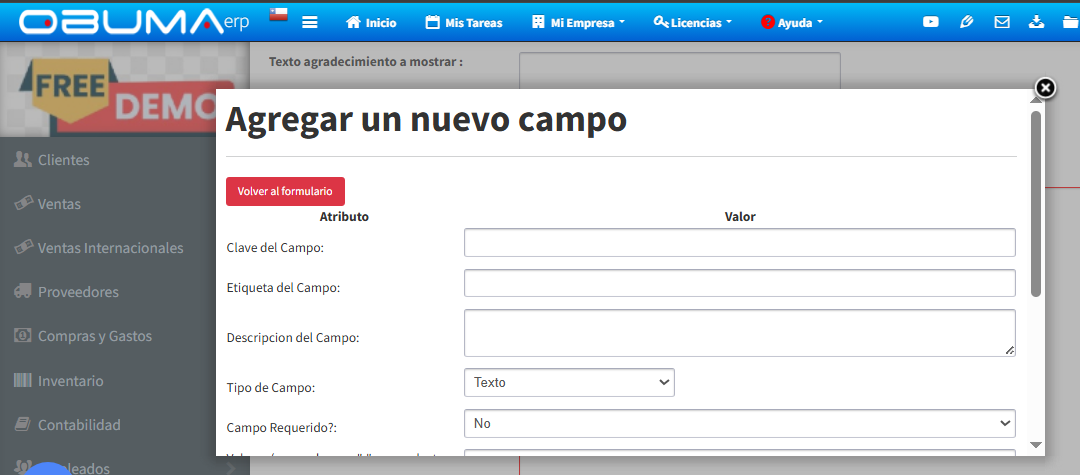The width and height of the screenshot is (1080, 475).
Task: Open the Ayuda help menu
Action: 792,23
